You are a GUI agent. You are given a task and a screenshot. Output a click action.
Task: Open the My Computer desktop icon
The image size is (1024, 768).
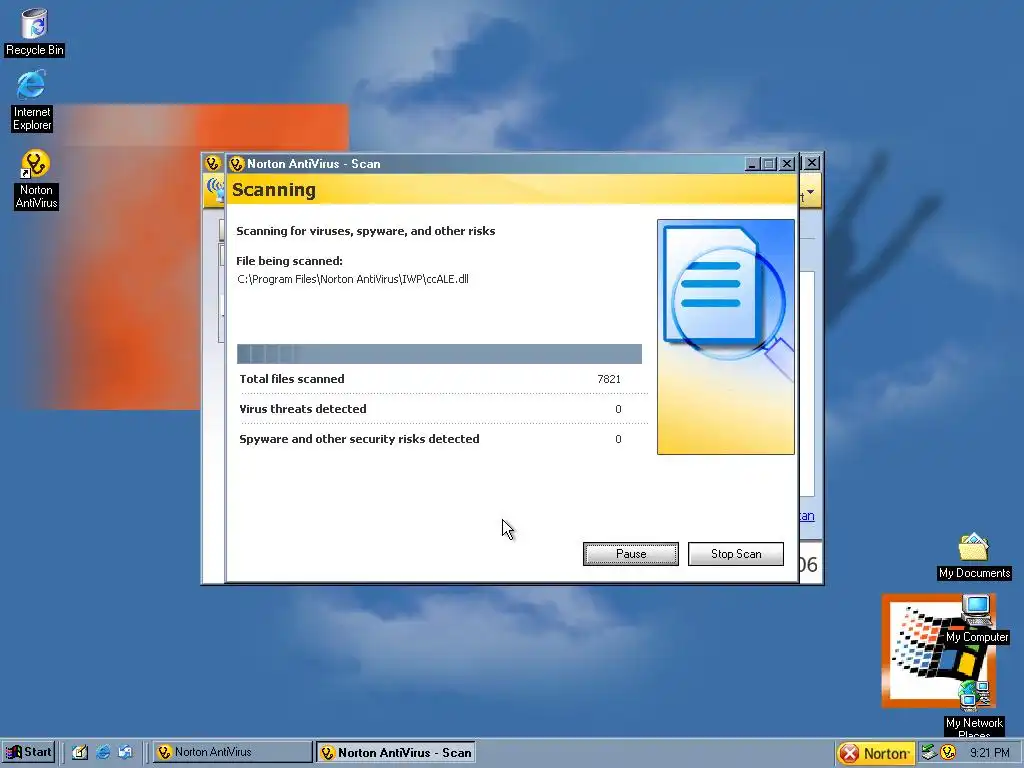pos(976,619)
